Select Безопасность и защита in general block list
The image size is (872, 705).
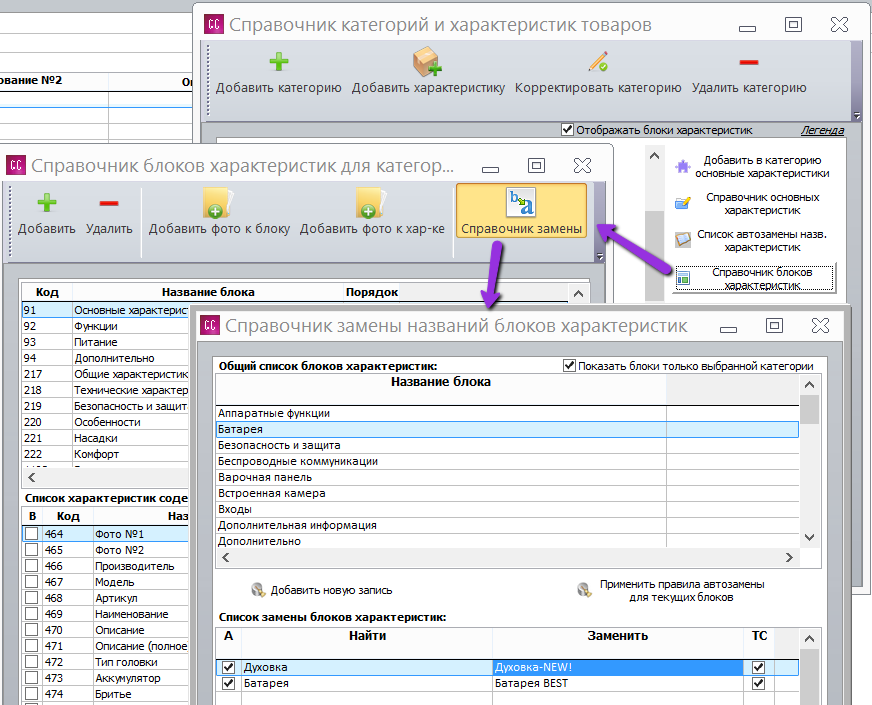(x=507, y=445)
